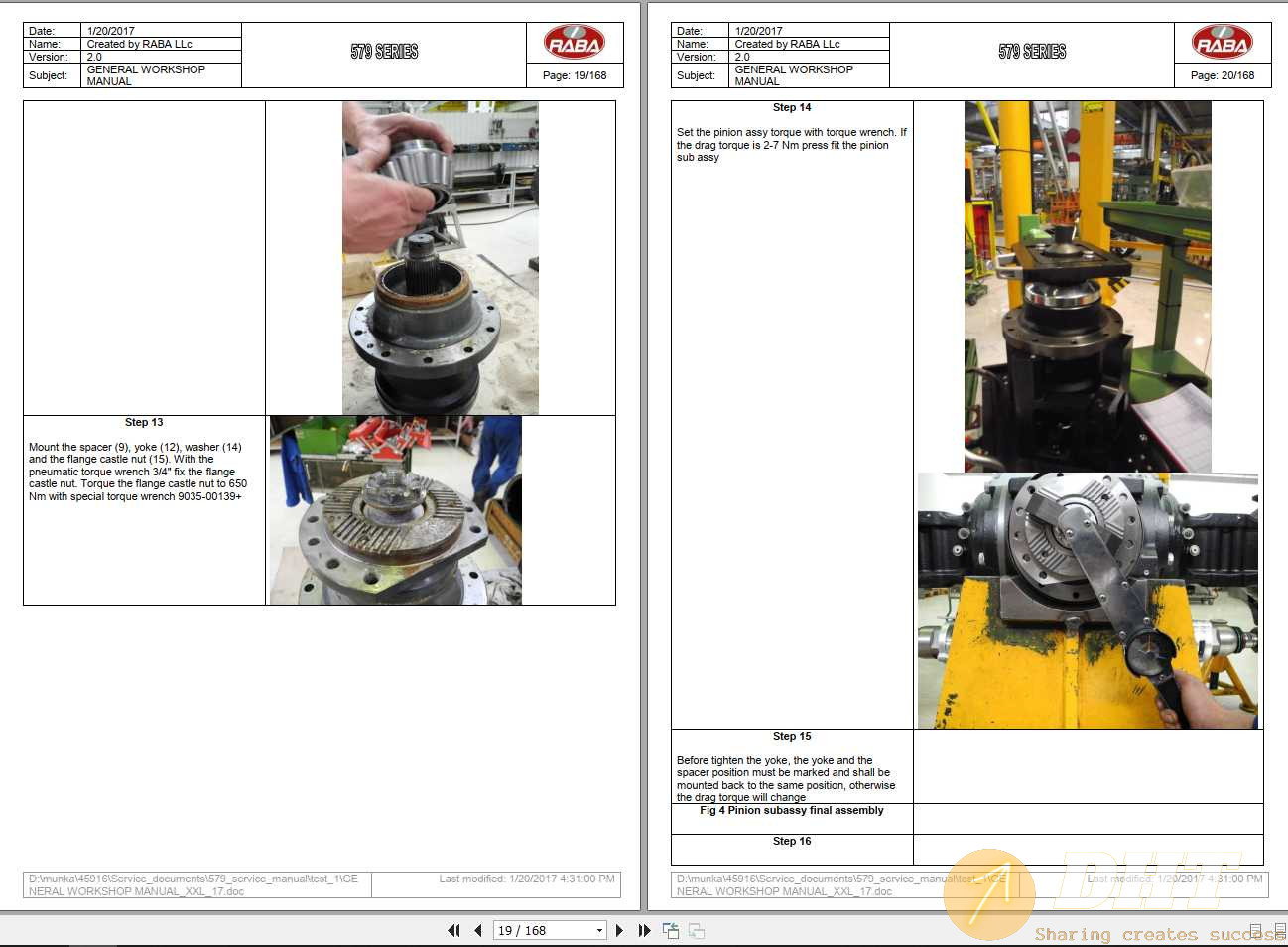Click the '579 SERIES' title on page 19
The image size is (1288, 947).
pos(384,52)
